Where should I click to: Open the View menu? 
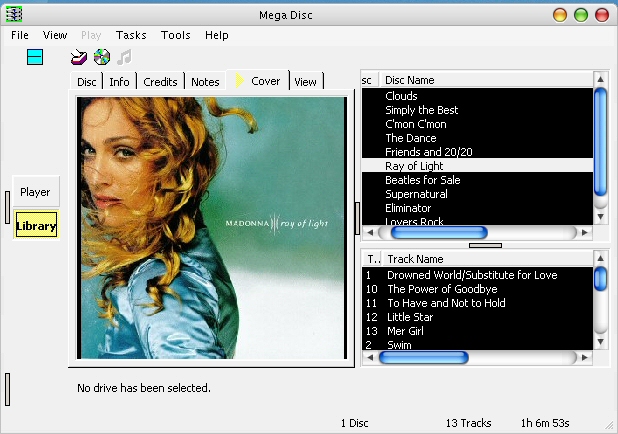click(x=55, y=35)
